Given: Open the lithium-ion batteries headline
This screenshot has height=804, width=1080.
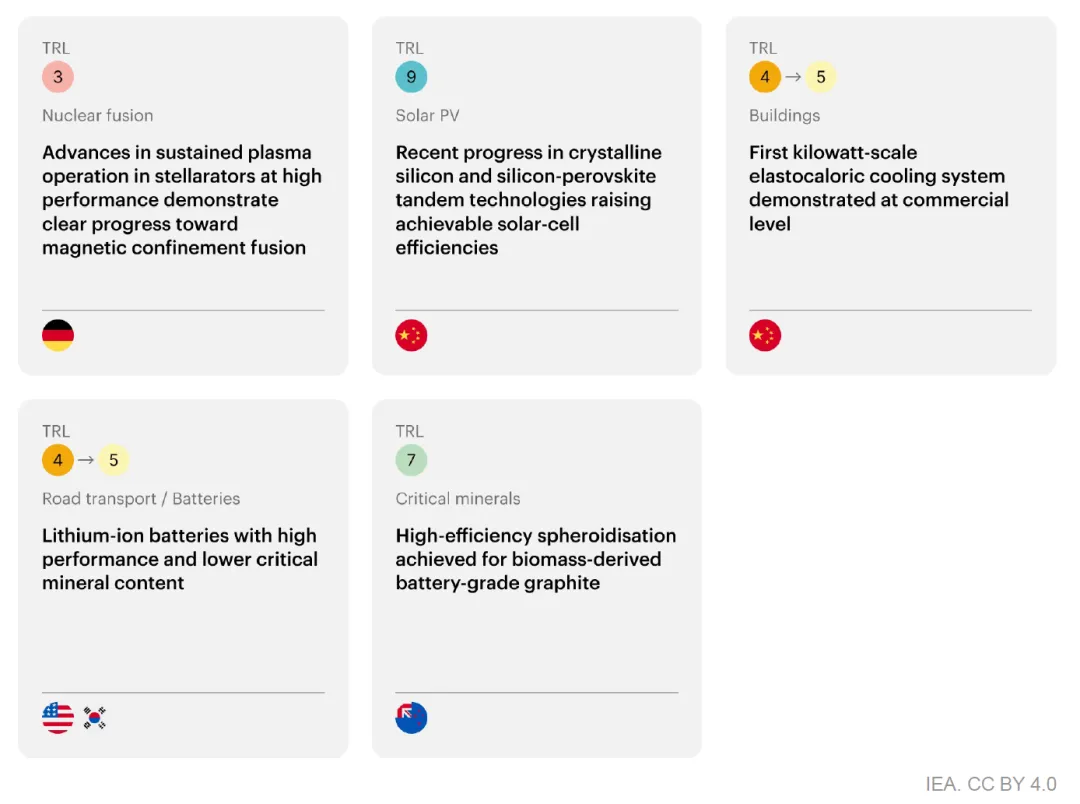Looking at the screenshot, I should 180,559.
